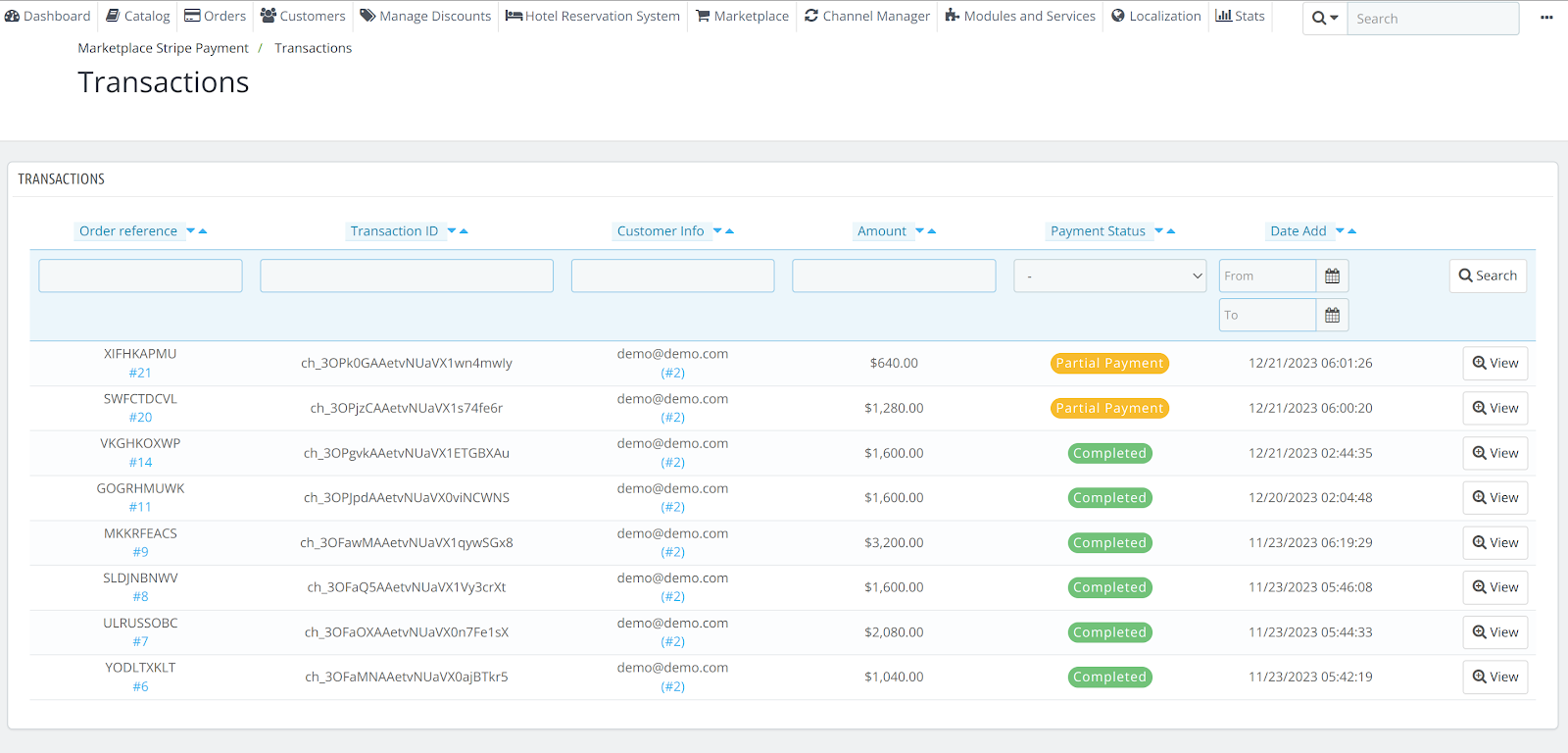The image size is (1568, 753).
Task: Click the To date input field
Action: click(1267, 315)
